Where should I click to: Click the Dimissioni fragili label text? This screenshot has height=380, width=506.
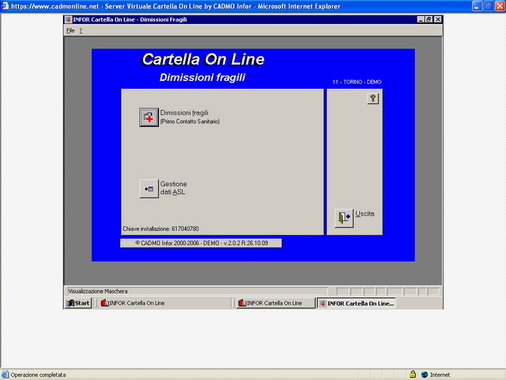pyautogui.click(x=184, y=113)
